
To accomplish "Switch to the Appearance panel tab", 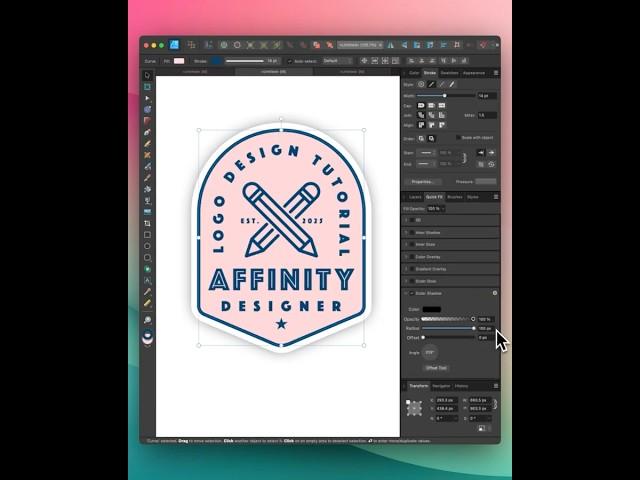I will click(474, 73).
